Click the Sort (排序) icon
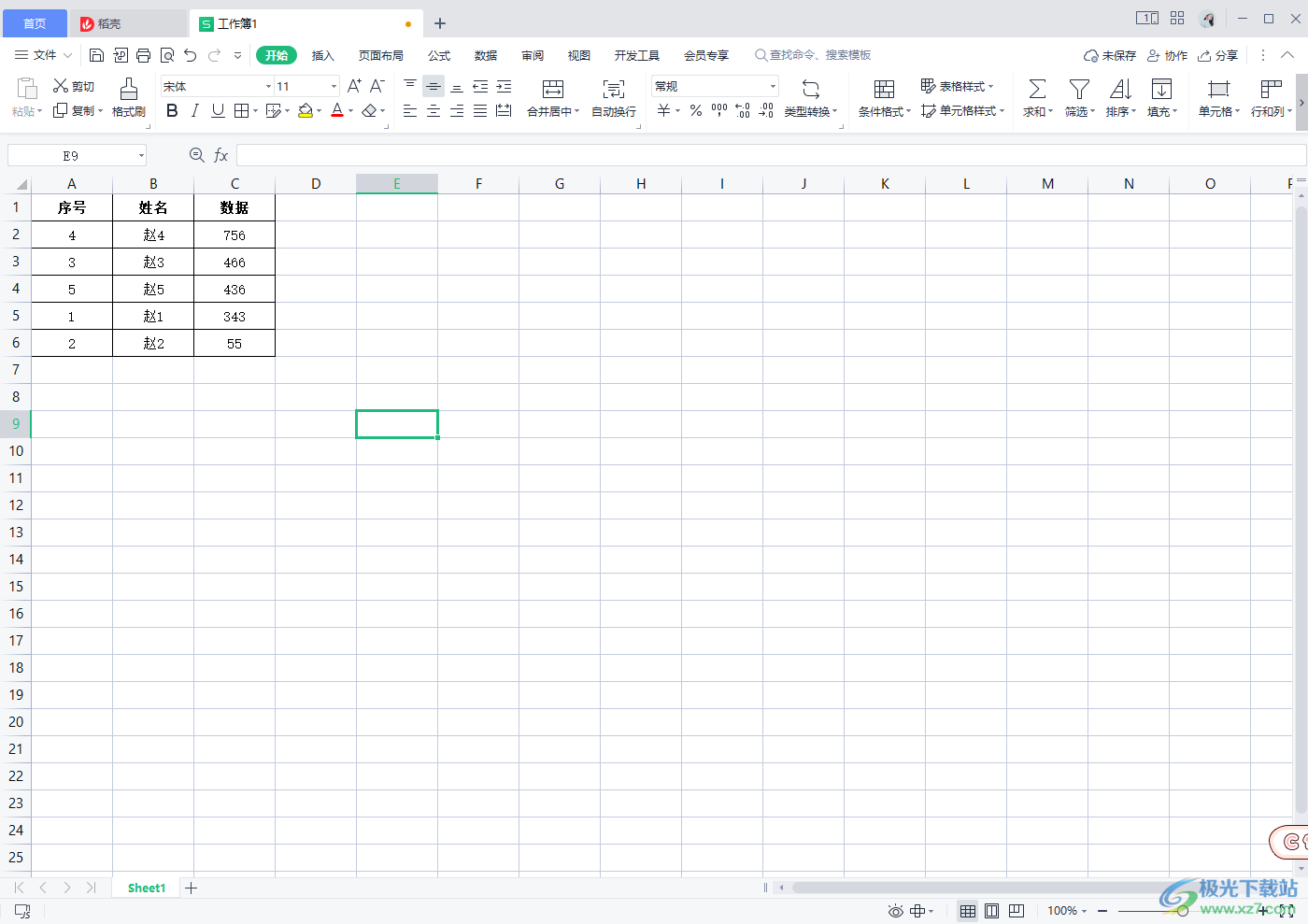 (x=1120, y=89)
